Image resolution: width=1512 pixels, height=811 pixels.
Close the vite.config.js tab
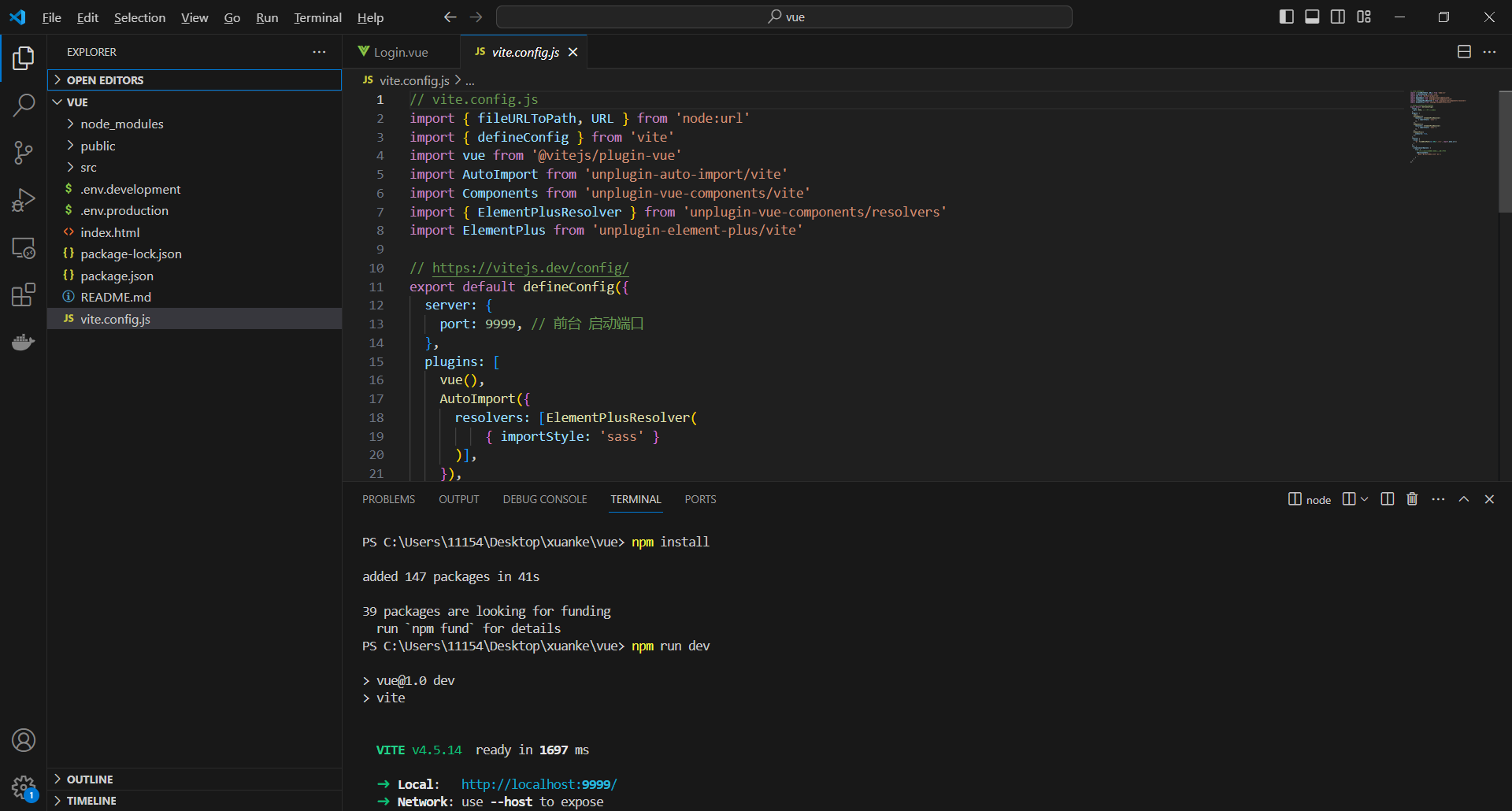[573, 52]
